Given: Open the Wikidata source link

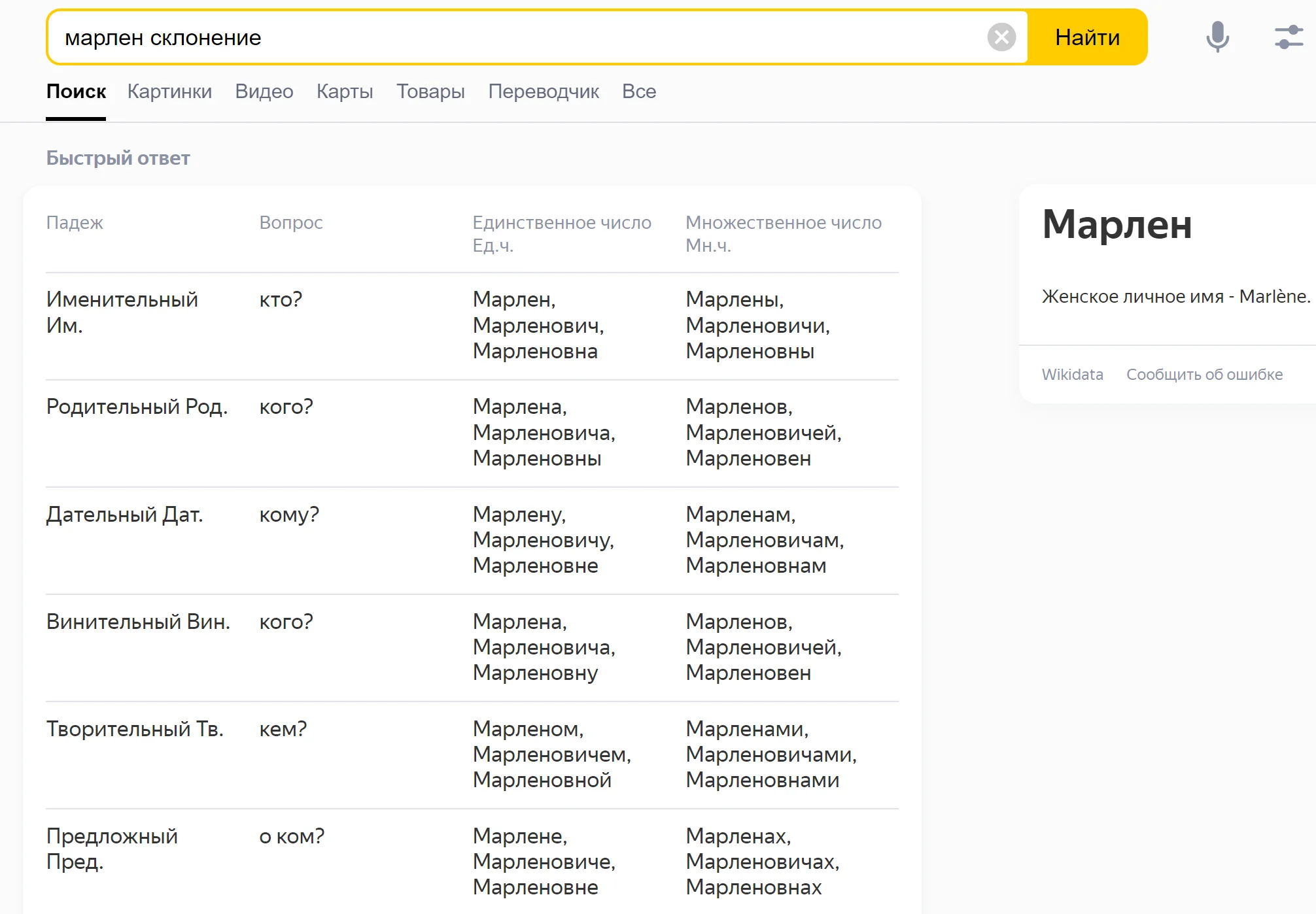Looking at the screenshot, I should tap(1072, 375).
